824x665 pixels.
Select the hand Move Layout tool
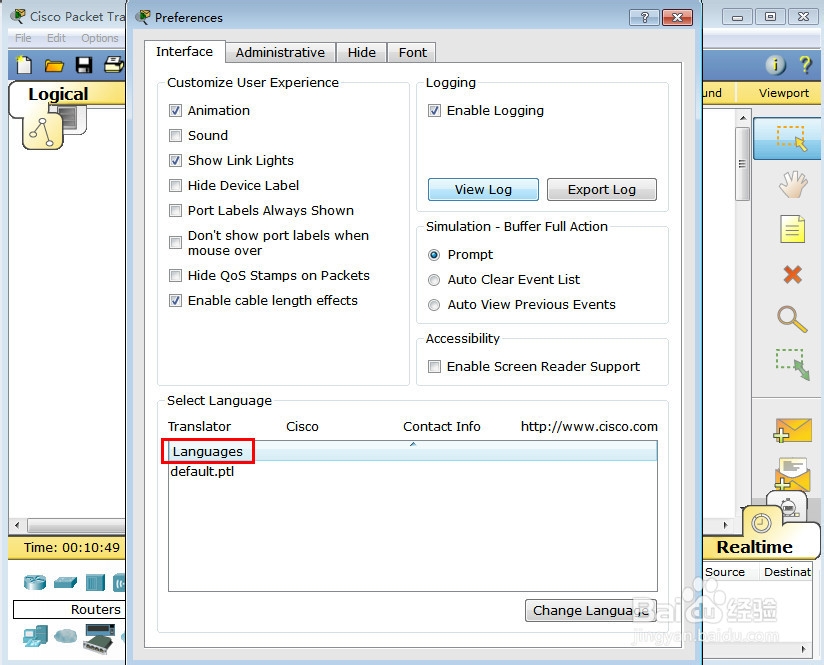[x=792, y=184]
